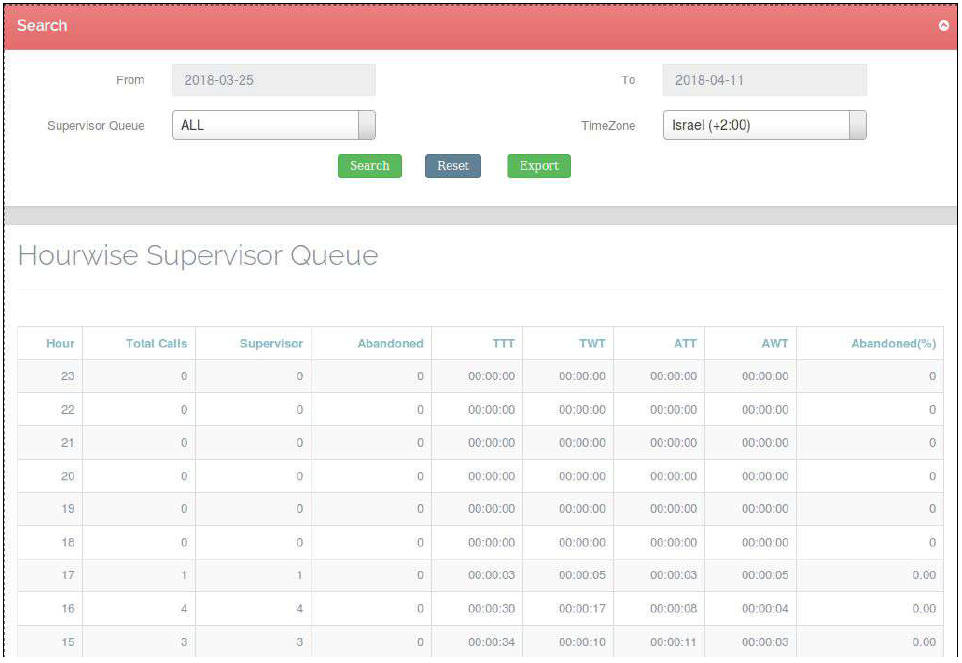Expand the TimeZone dropdown showing Israel
Screen dimensions: 962x663
764,125
